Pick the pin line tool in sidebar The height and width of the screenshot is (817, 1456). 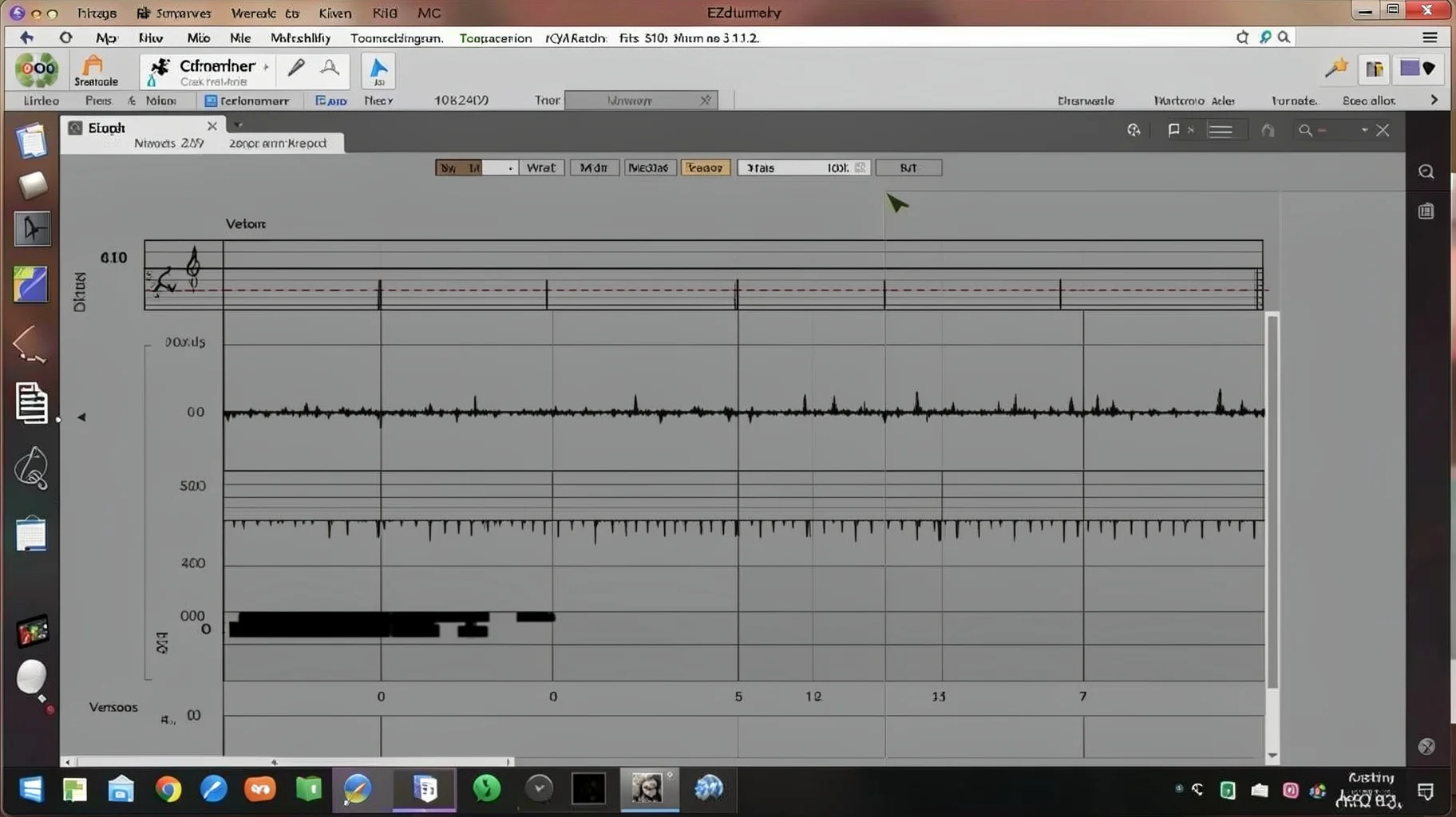pos(30,345)
